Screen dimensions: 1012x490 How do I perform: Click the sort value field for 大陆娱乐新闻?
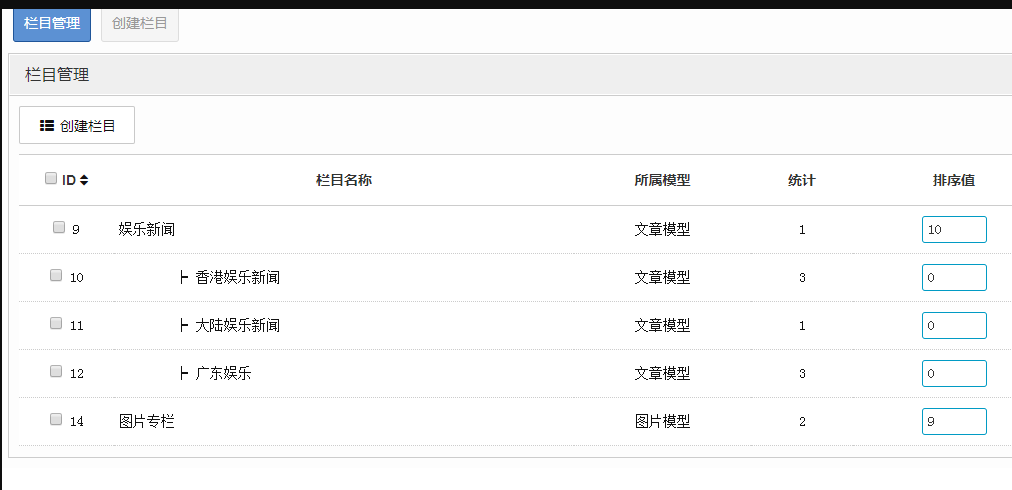tap(954, 325)
